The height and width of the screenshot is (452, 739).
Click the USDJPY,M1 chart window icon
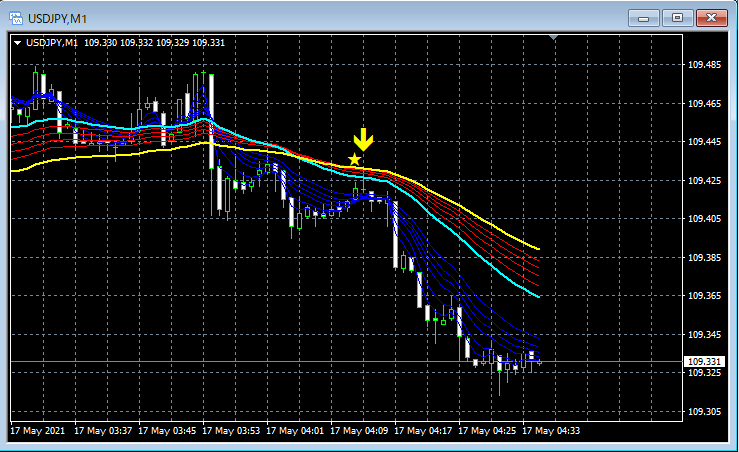(16, 19)
